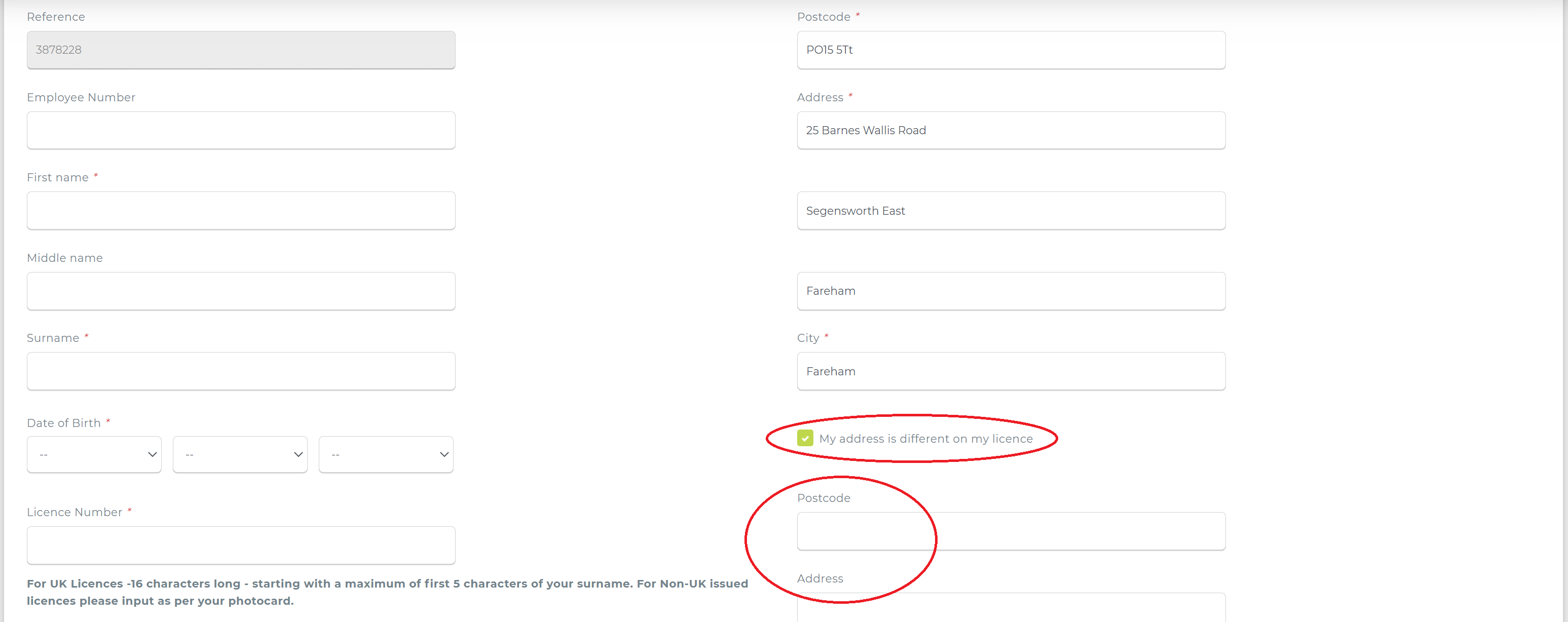
Task: Click the Employee Number input field
Action: pyautogui.click(x=241, y=130)
